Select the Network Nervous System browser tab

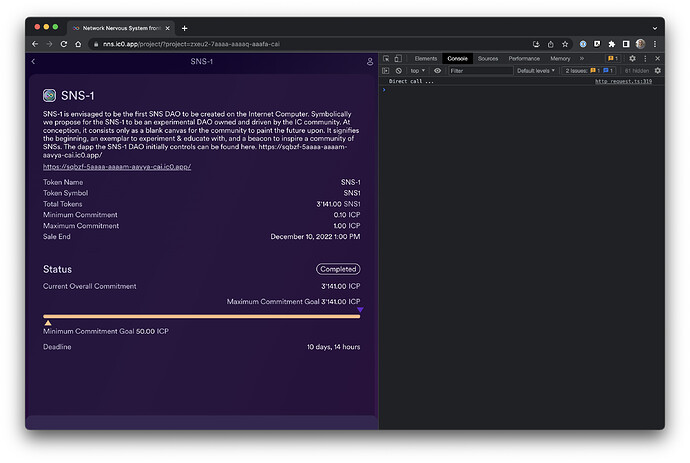(121, 28)
